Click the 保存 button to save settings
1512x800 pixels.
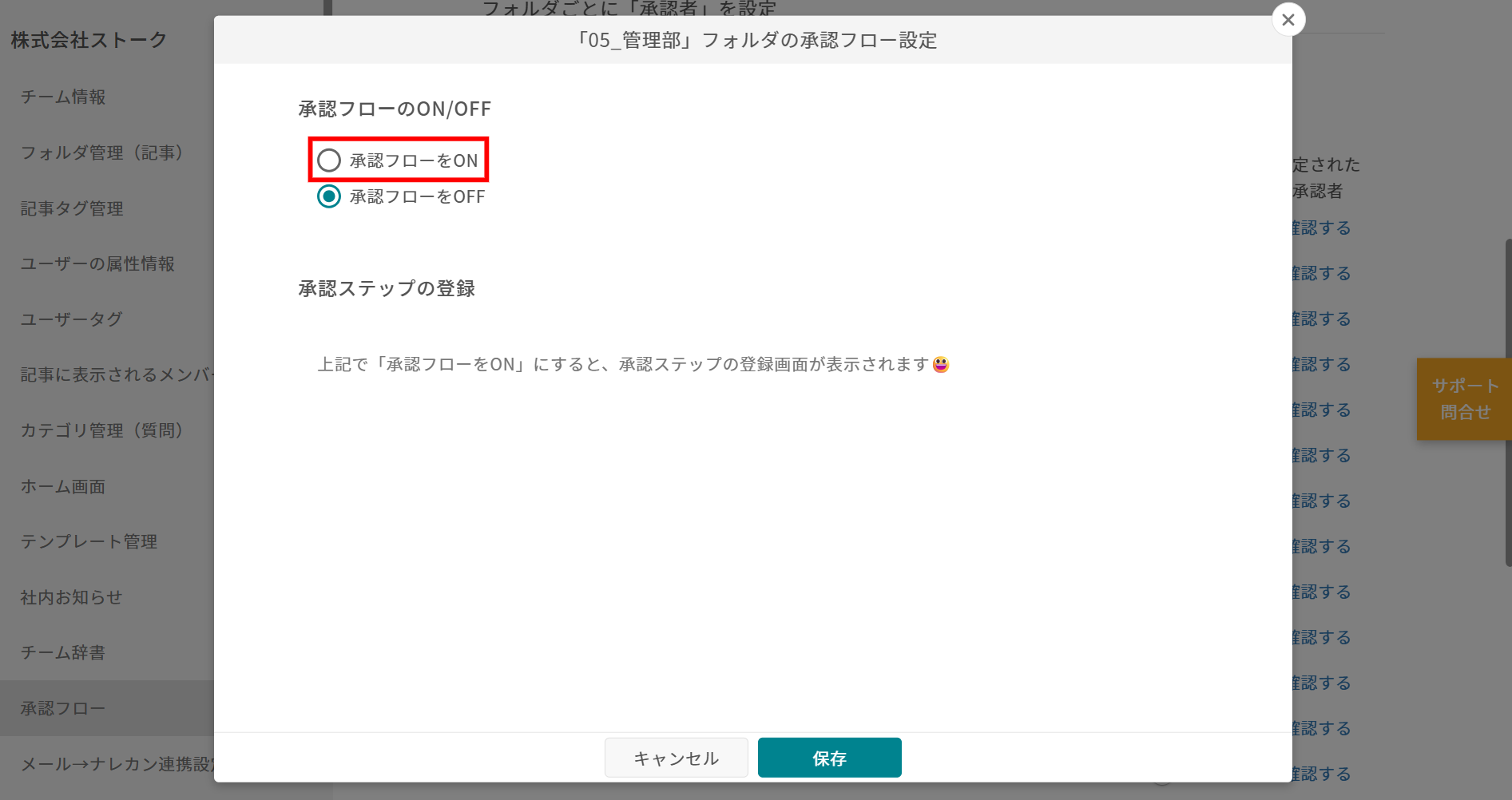coord(829,758)
